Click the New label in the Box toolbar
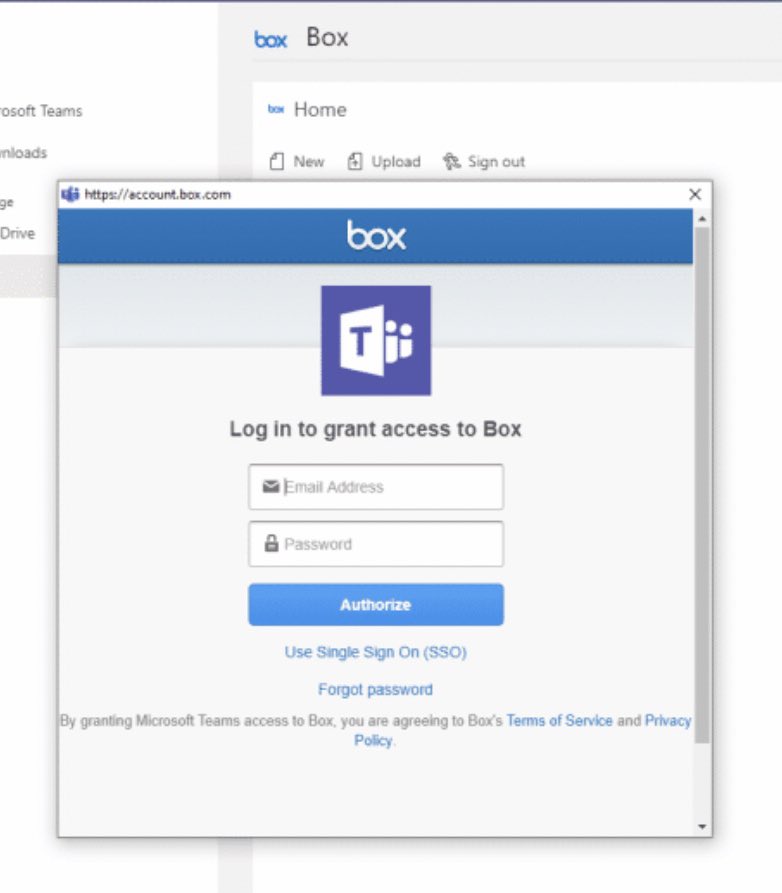The width and height of the screenshot is (782, 893). coord(309,162)
